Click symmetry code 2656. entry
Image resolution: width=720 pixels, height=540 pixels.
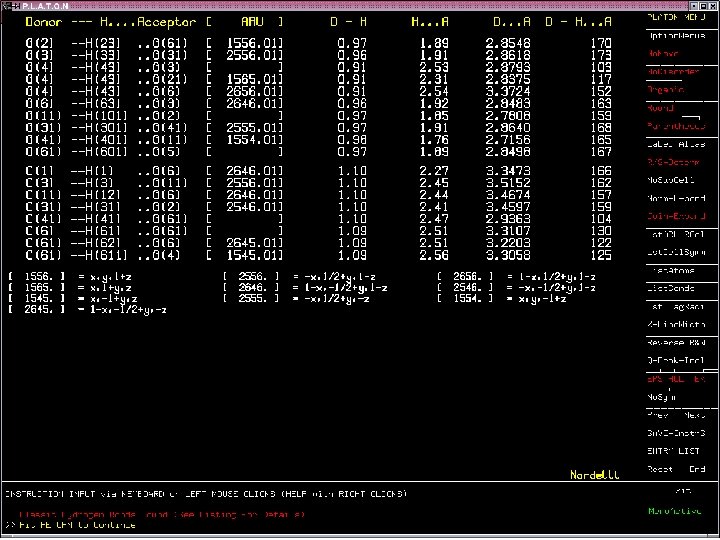pos(517,277)
